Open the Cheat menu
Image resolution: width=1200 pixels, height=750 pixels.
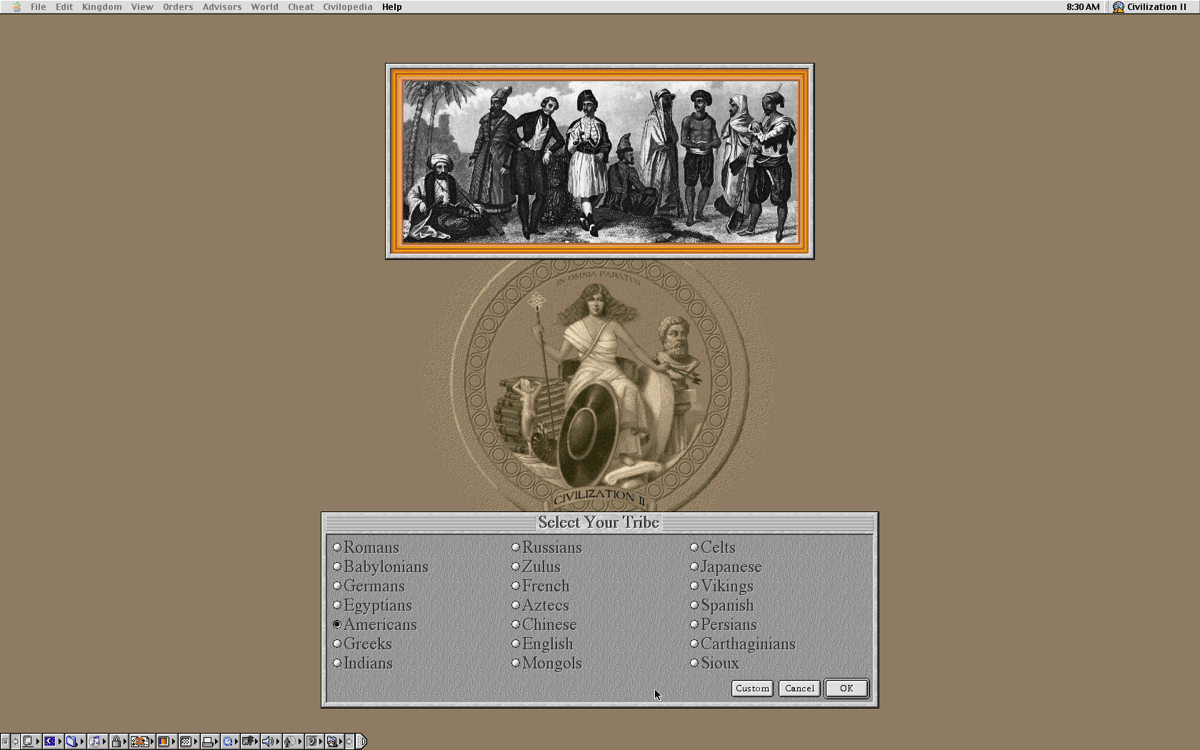(301, 7)
